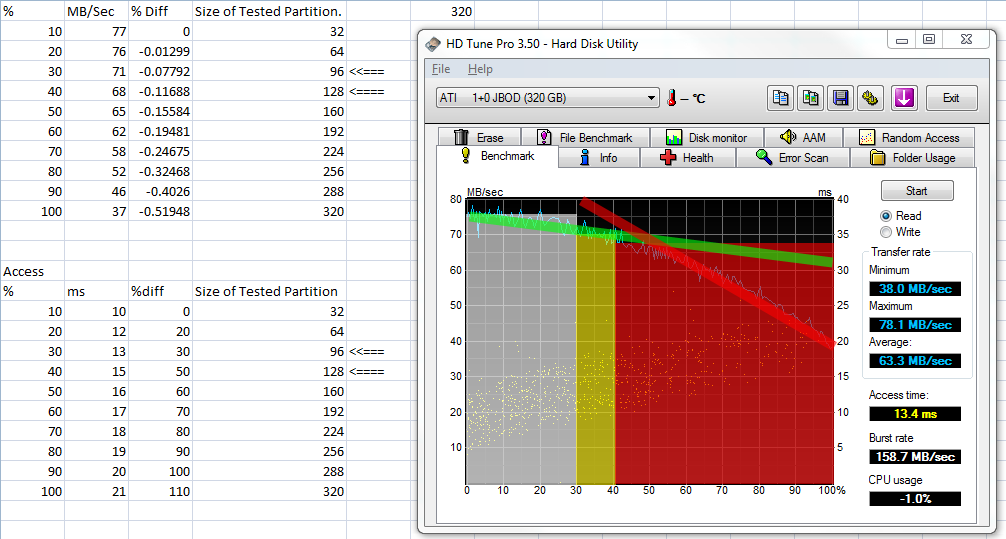Select the cell with value 77 MB/Sec
Viewport: 1006px width, 539px height.
tap(96, 31)
